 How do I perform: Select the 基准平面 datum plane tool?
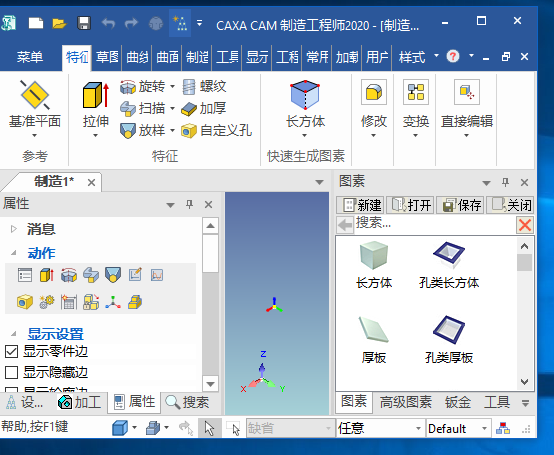tap(35, 108)
